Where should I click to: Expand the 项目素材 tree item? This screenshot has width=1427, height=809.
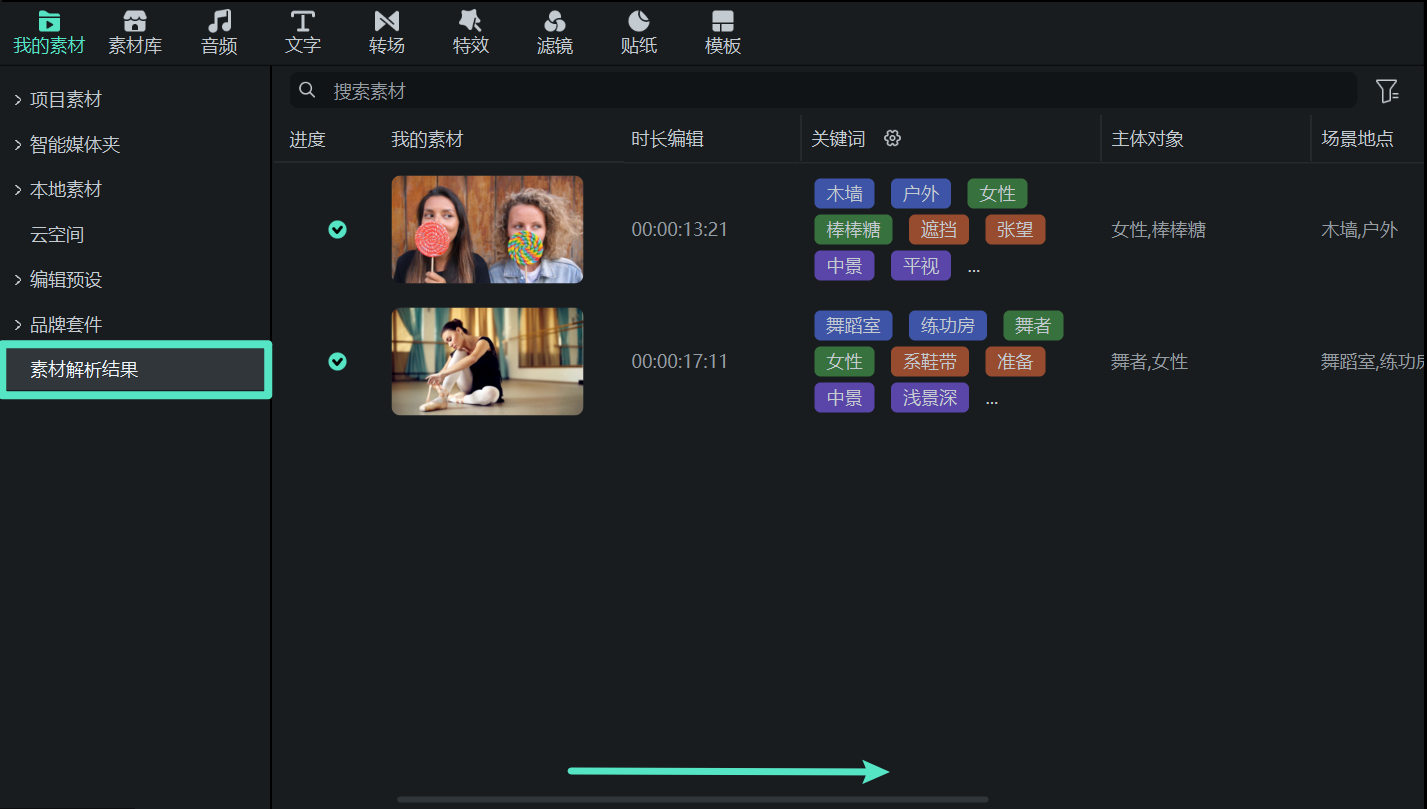click(18, 99)
